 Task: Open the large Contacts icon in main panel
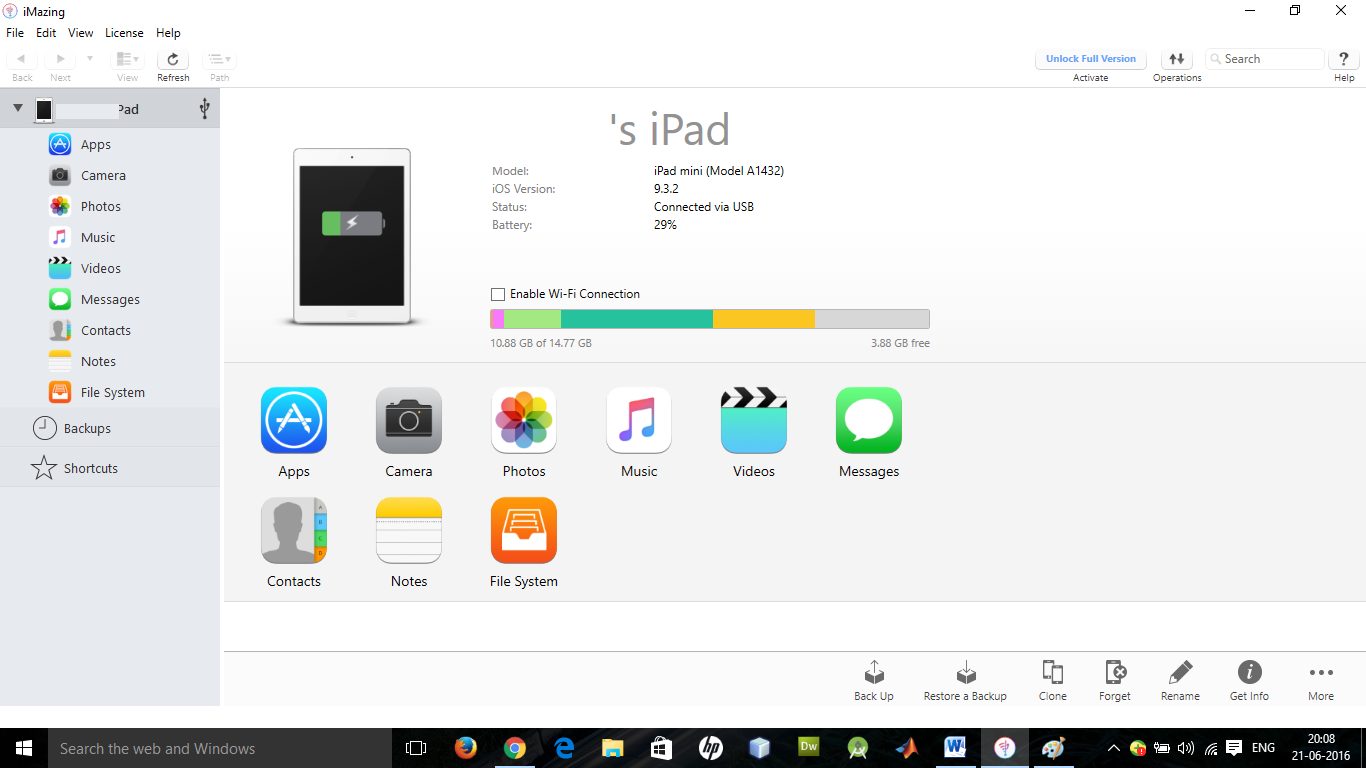[x=294, y=531]
